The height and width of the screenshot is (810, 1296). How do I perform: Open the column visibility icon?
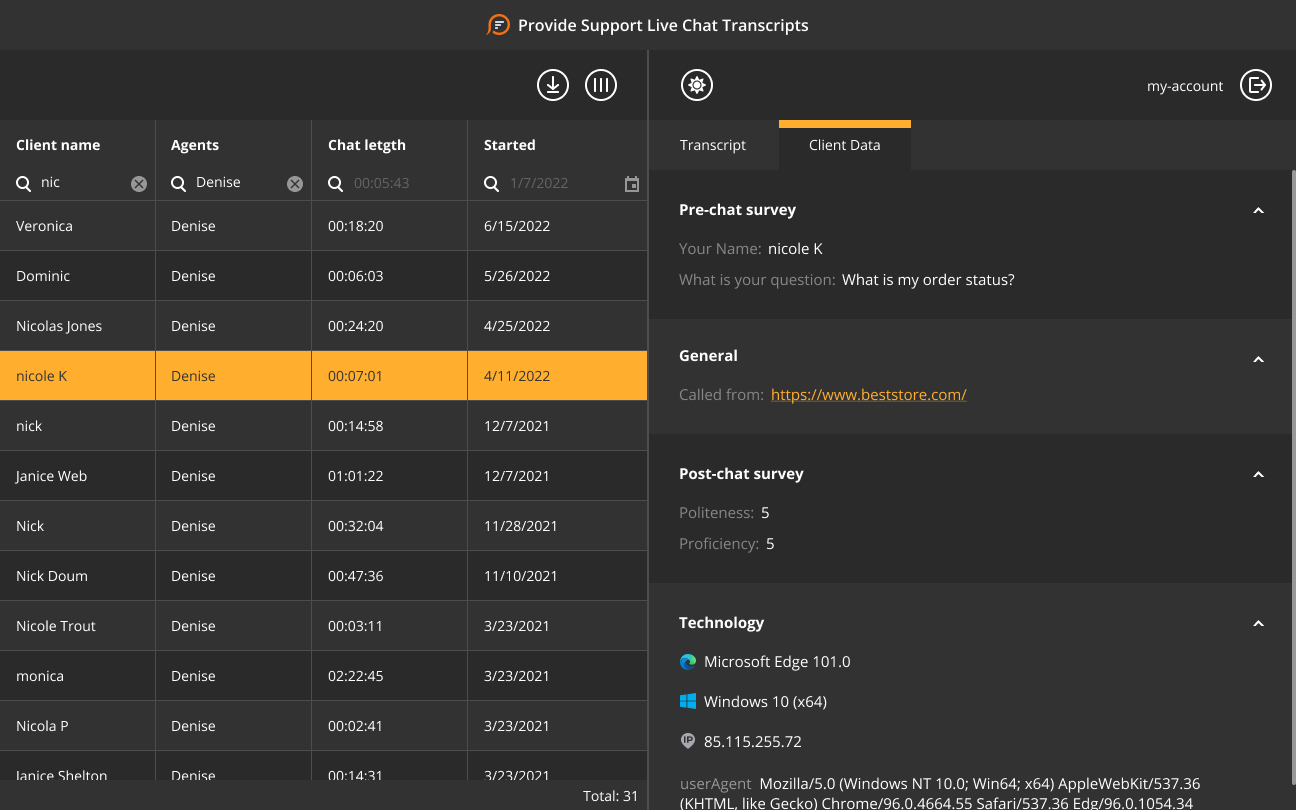(601, 85)
